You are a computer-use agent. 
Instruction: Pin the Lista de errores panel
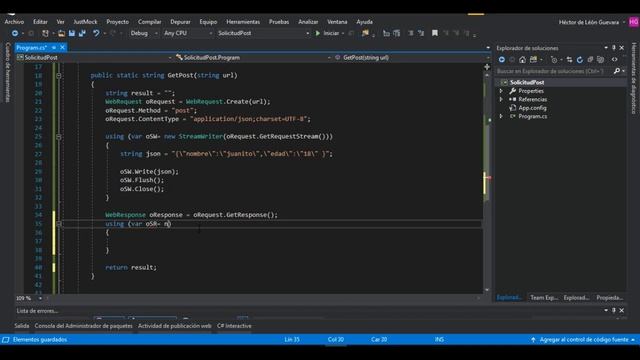(x=614, y=310)
